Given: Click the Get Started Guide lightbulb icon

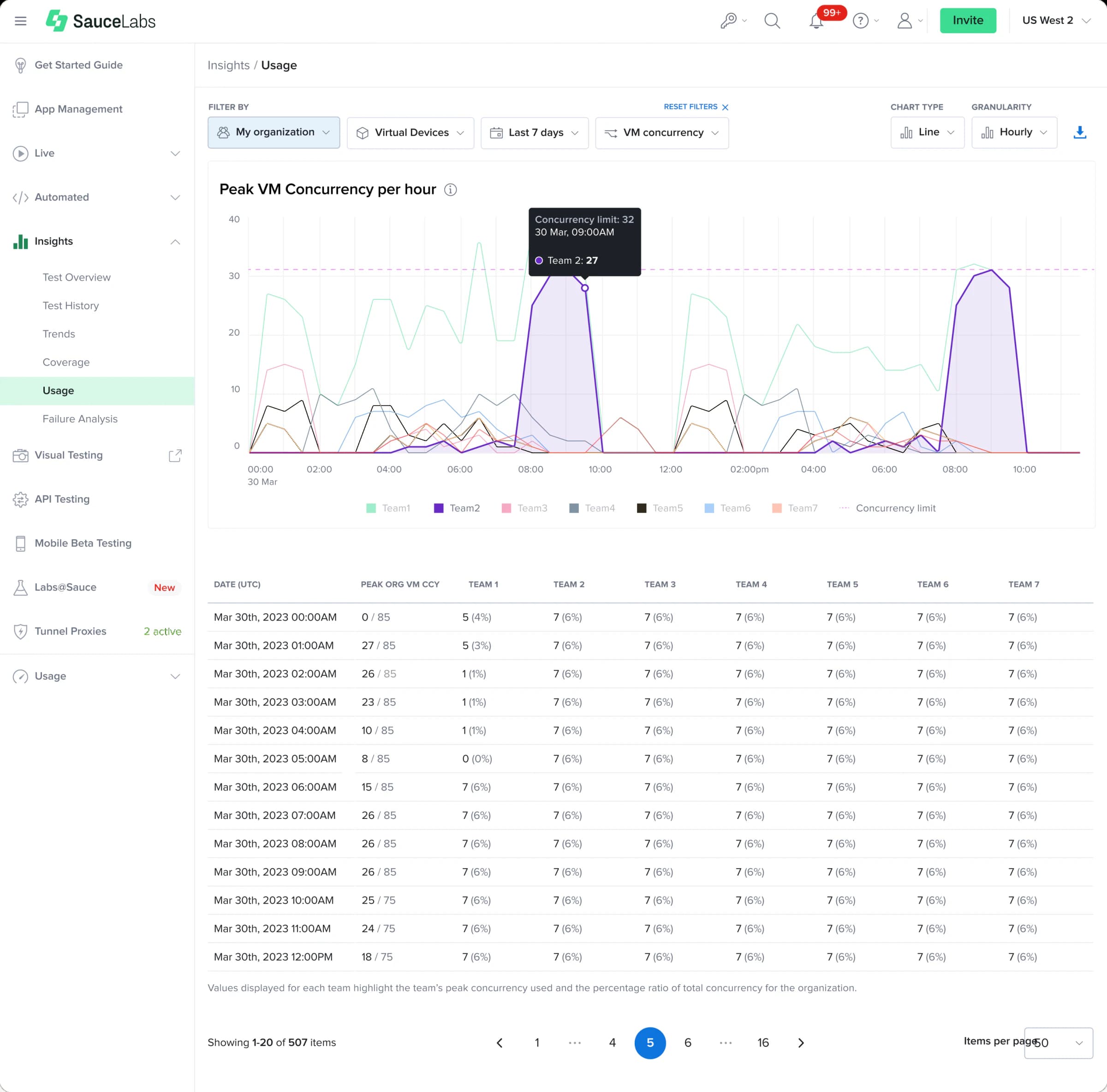Looking at the screenshot, I should pos(21,66).
